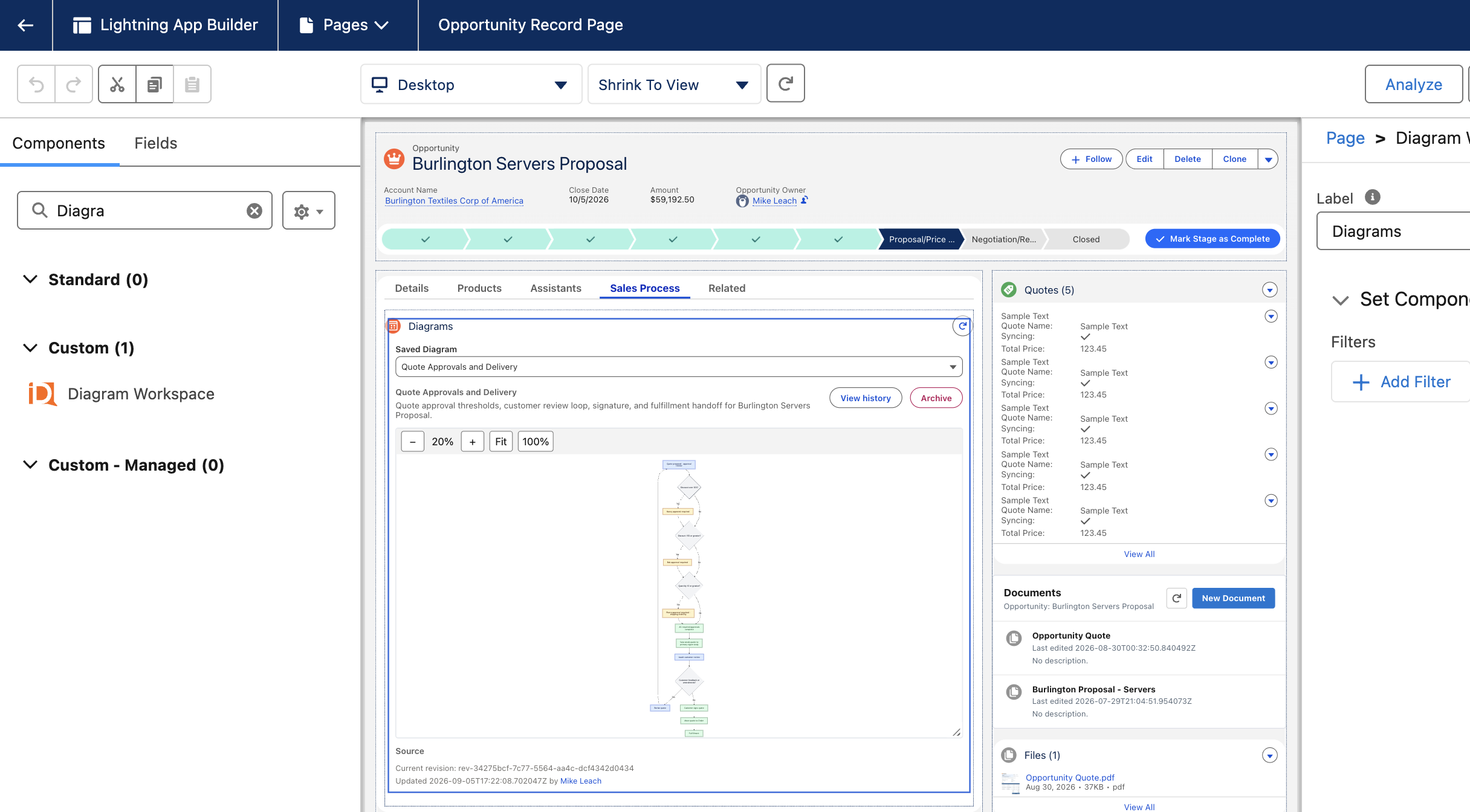
Task: Click the Archive button
Action: click(936, 398)
